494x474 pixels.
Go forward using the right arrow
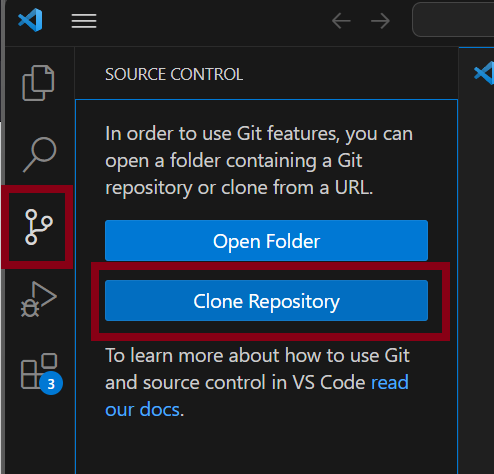380,21
